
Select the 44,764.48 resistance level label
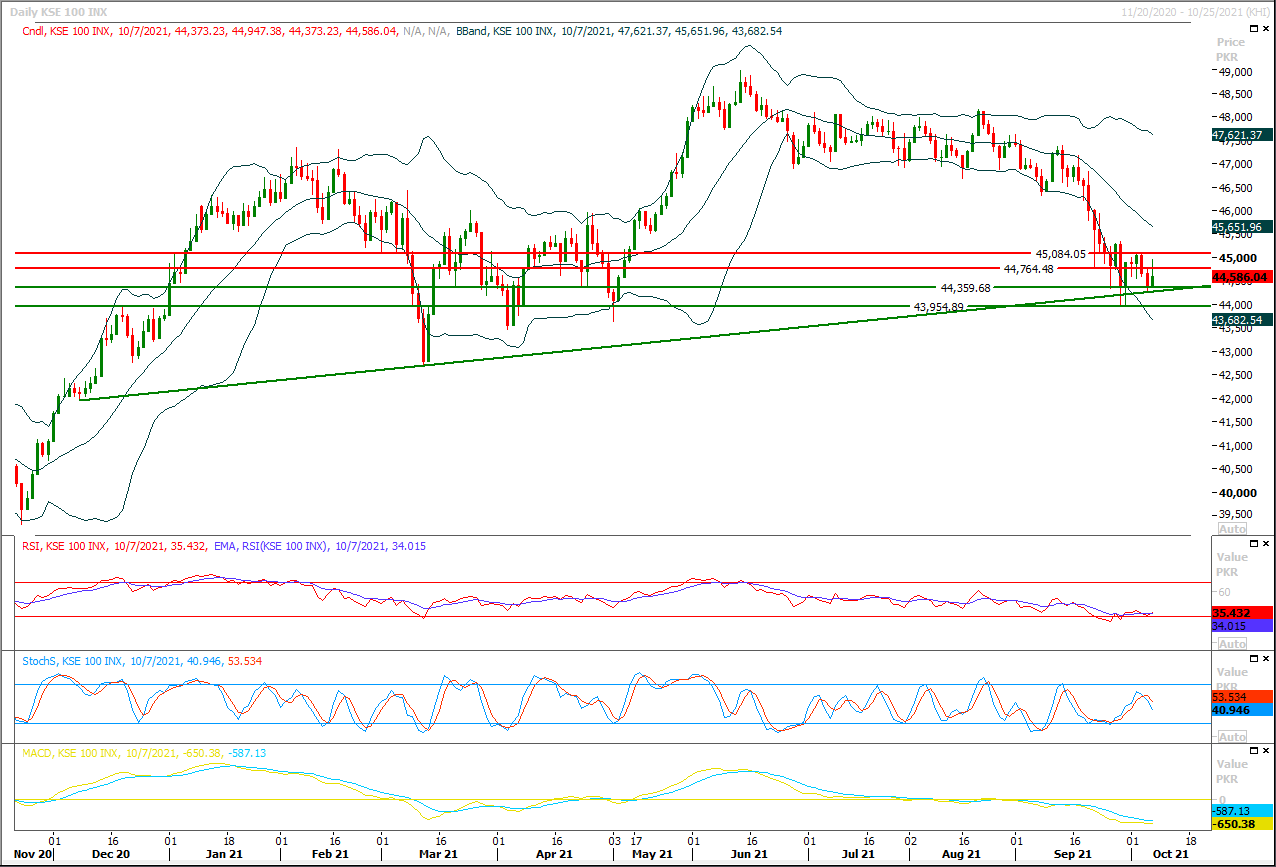coord(1029,269)
